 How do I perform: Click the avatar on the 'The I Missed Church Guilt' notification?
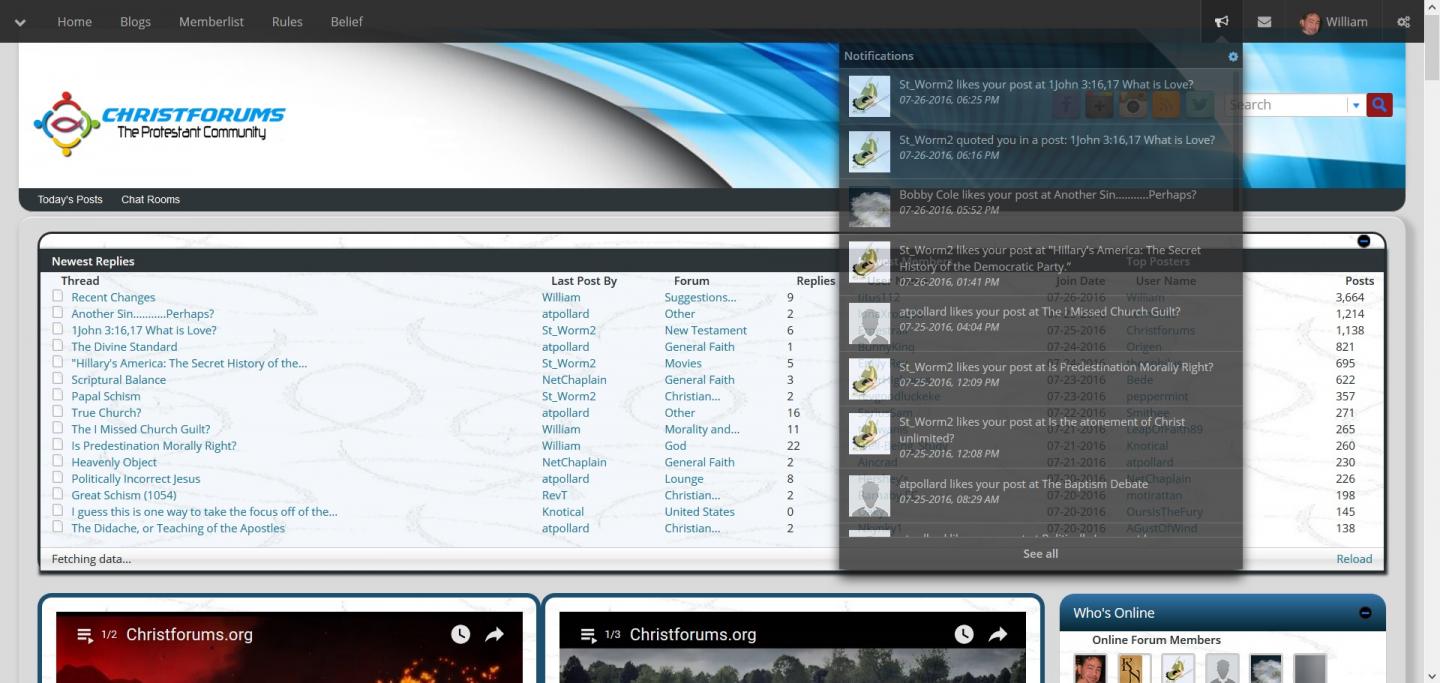click(869, 323)
